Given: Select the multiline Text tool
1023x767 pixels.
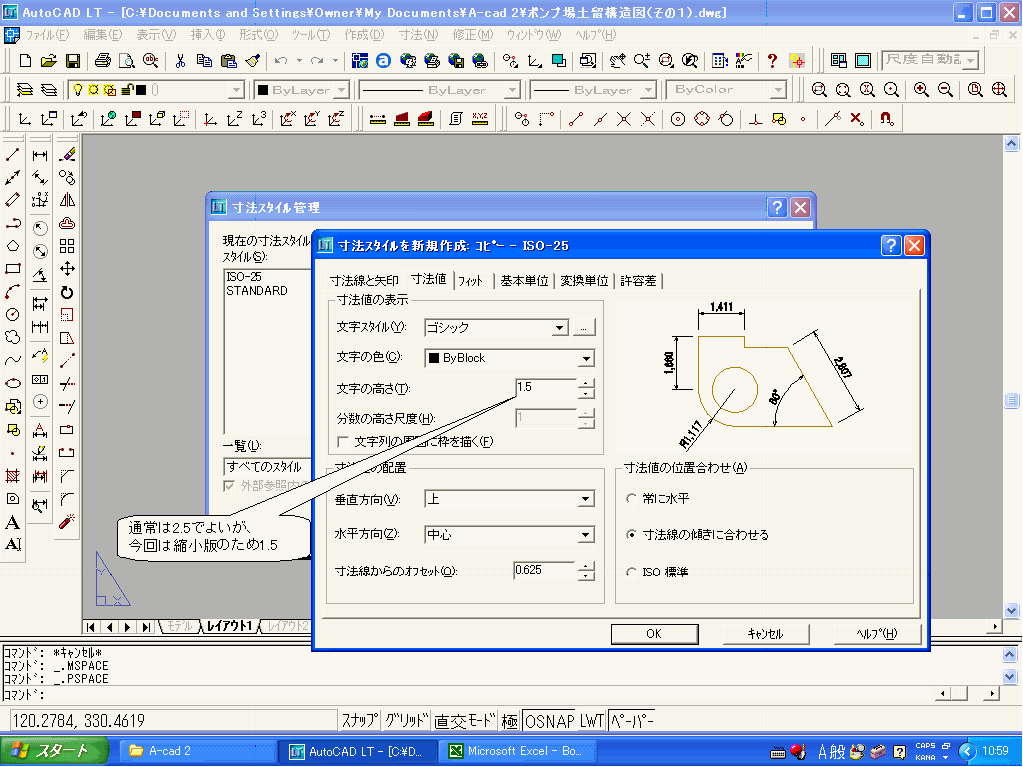Looking at the screenshot, I should [12, 522].
